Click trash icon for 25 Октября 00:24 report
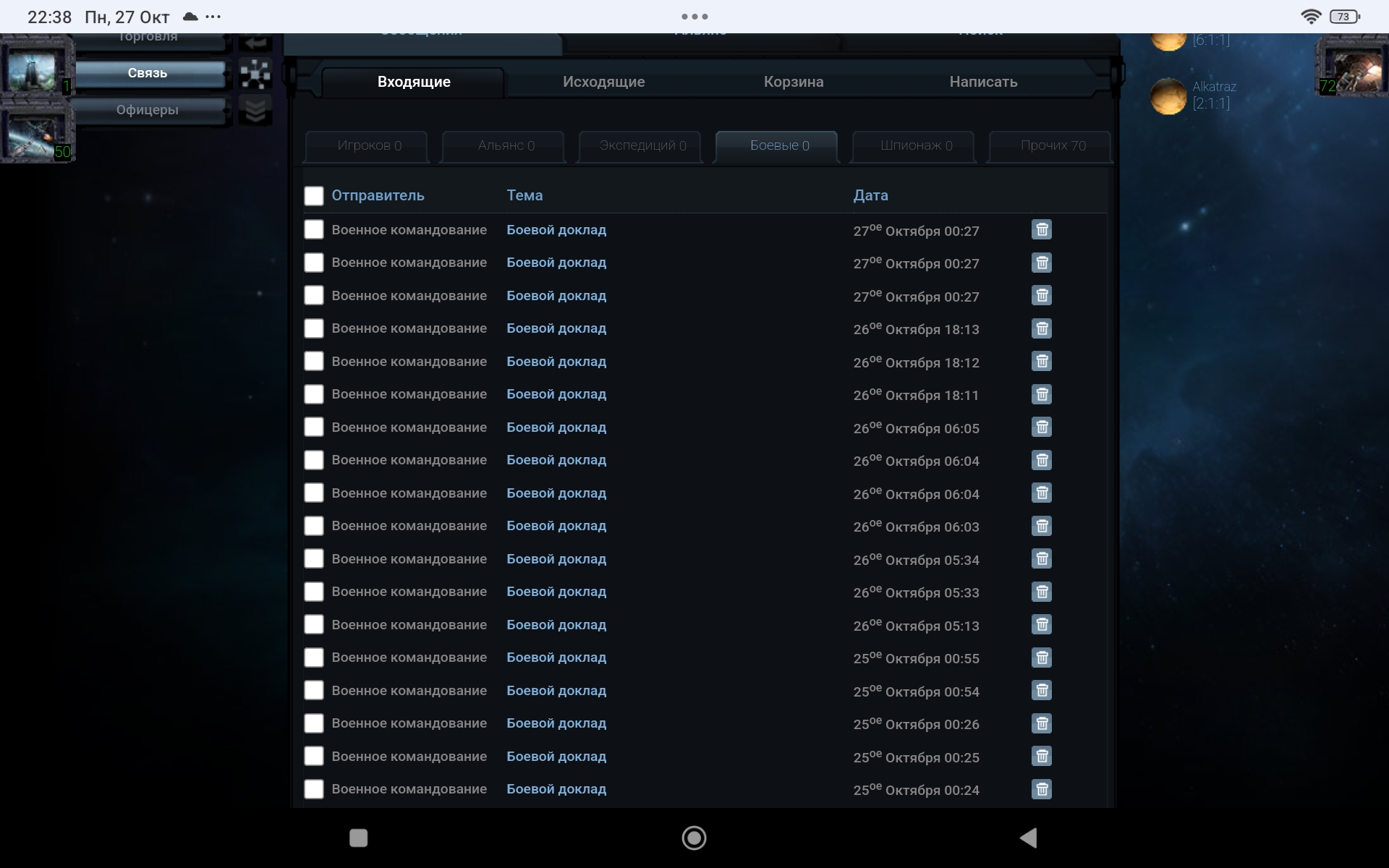Viewport: 1389px width, 868px height. tap(1041, 789)
